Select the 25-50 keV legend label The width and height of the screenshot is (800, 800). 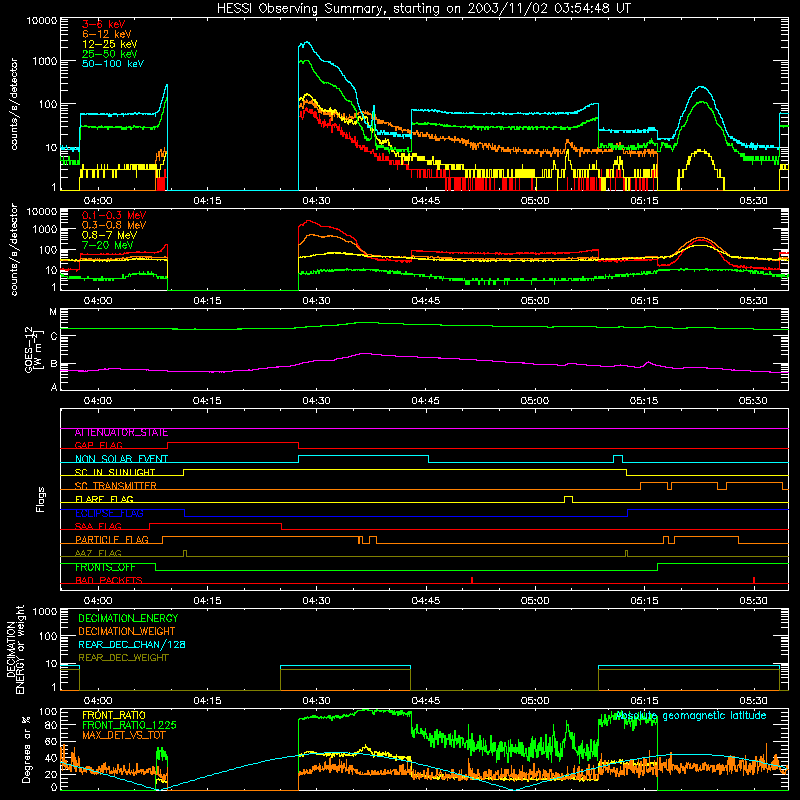pyautogui.click(x=110, y=54)
